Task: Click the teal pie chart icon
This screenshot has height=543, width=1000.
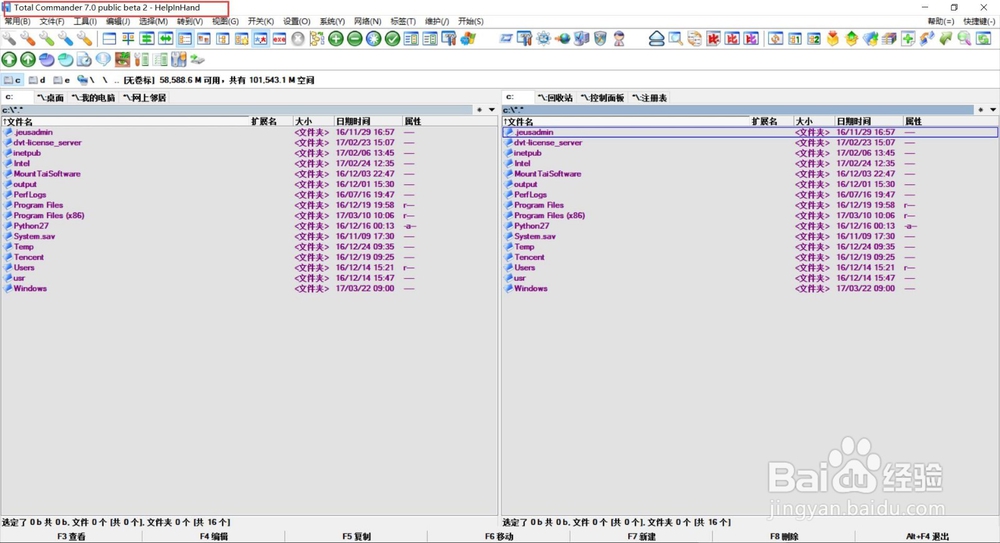Action: click(66, 60)
